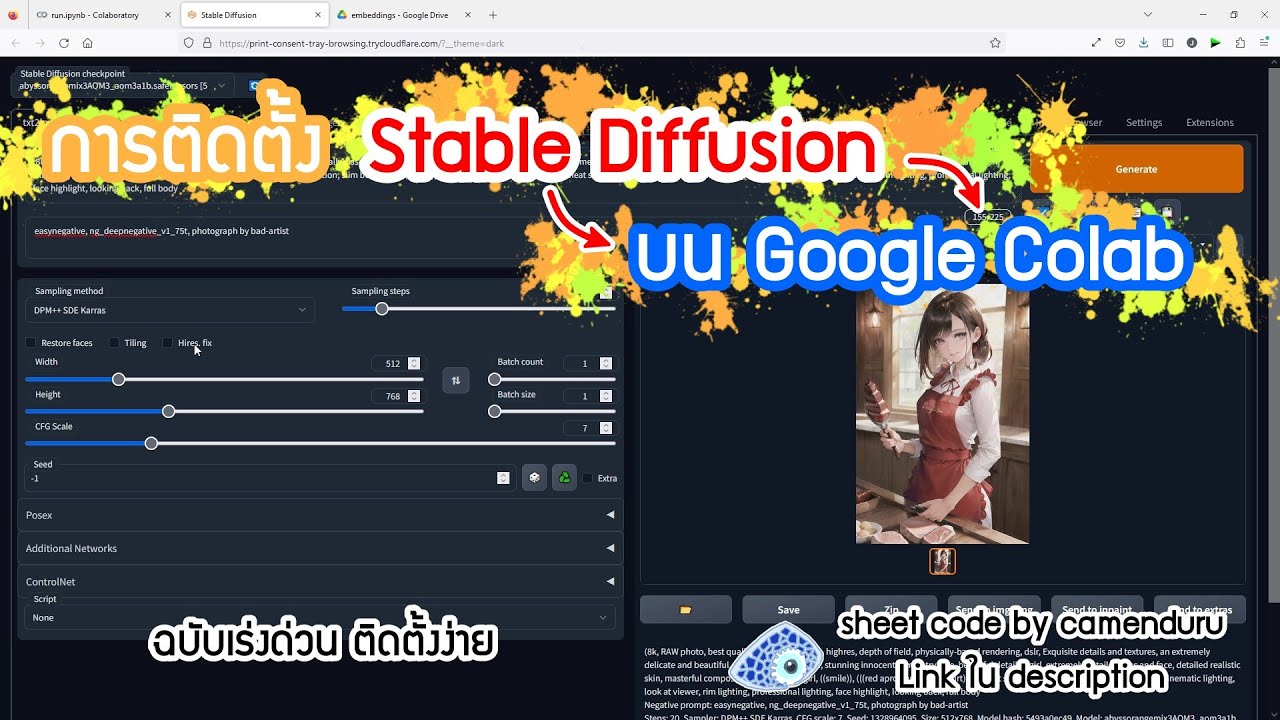Enable the Restore faces checkbox
This screenshot has height=720, width=1280.
[x=31, y=343]
